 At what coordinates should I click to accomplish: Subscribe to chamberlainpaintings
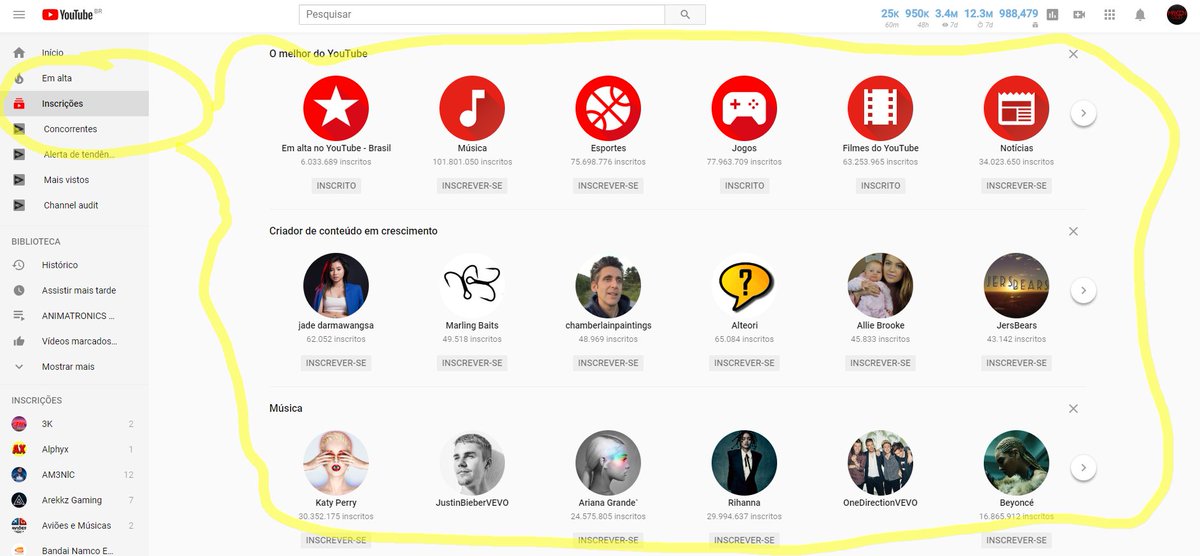(x=608, y=363)
